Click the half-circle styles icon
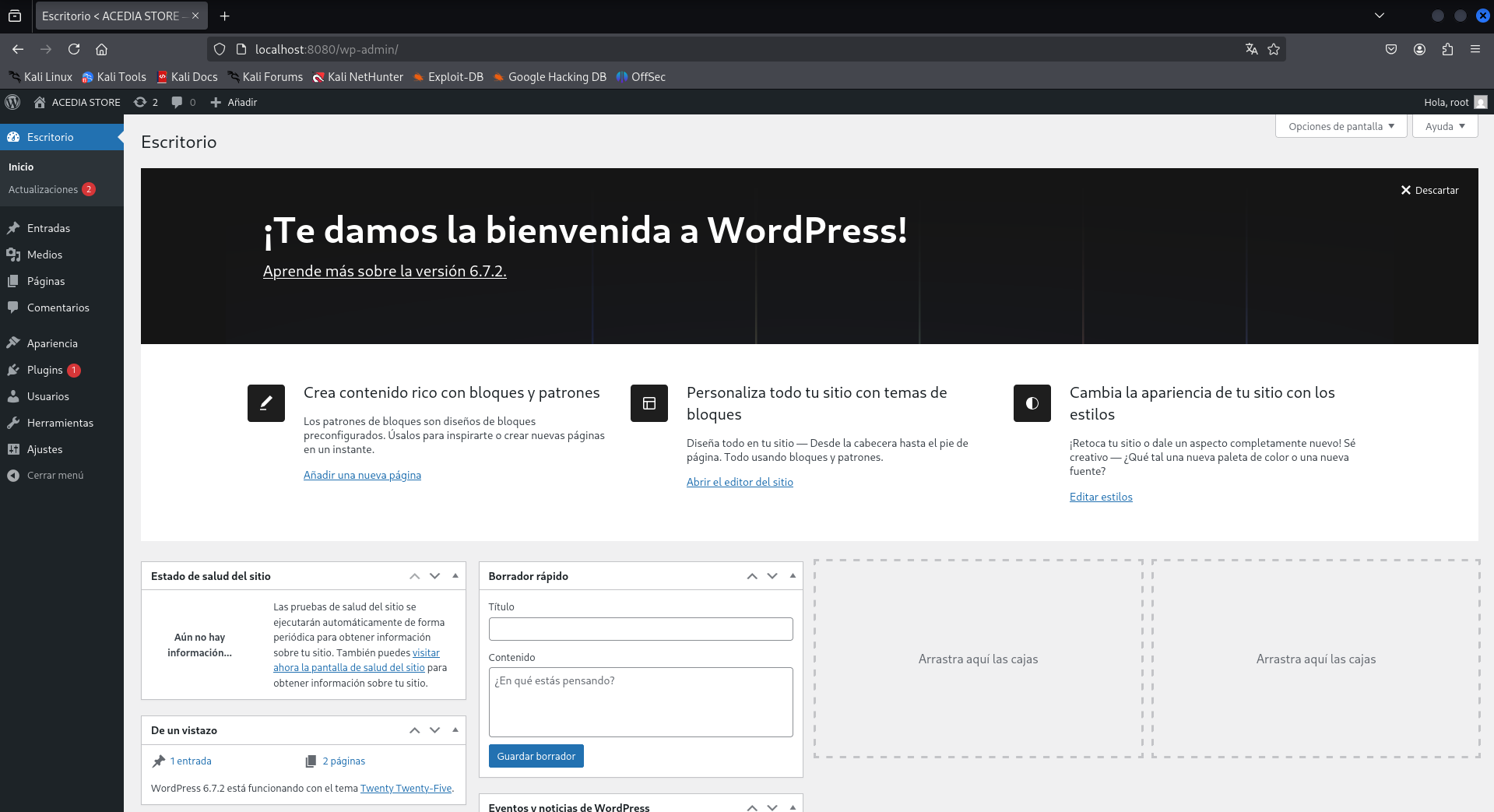Image resolution: width=1494 pixels, height=812 pixels. point(1032,403)
